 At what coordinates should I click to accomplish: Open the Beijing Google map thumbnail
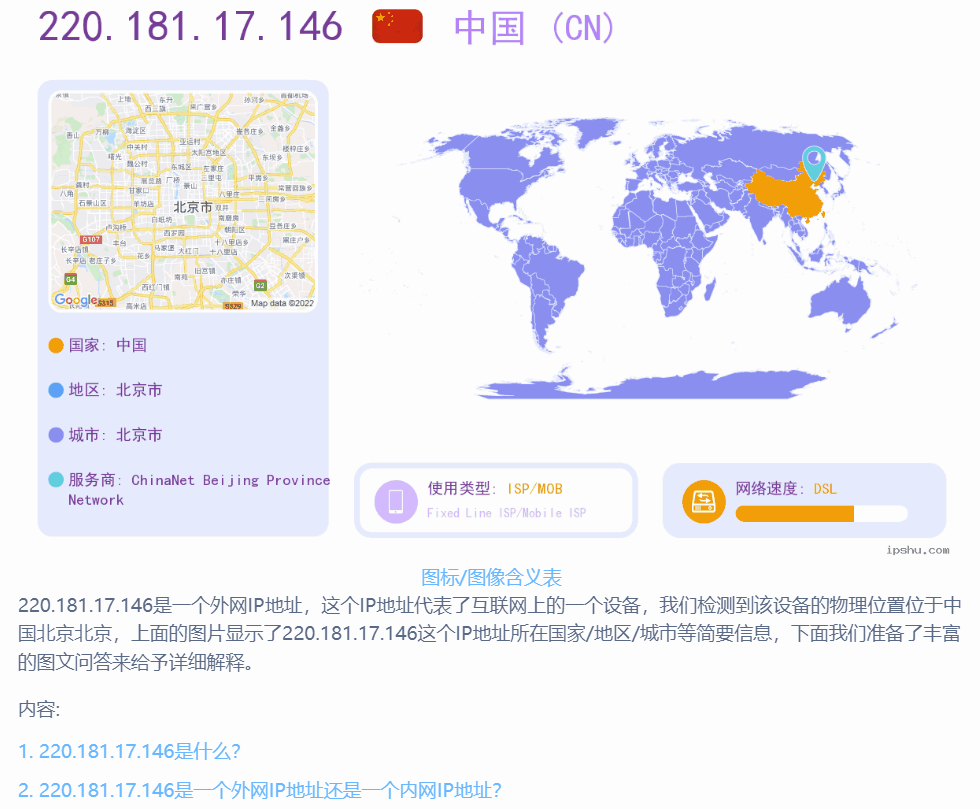pos(183,201)
